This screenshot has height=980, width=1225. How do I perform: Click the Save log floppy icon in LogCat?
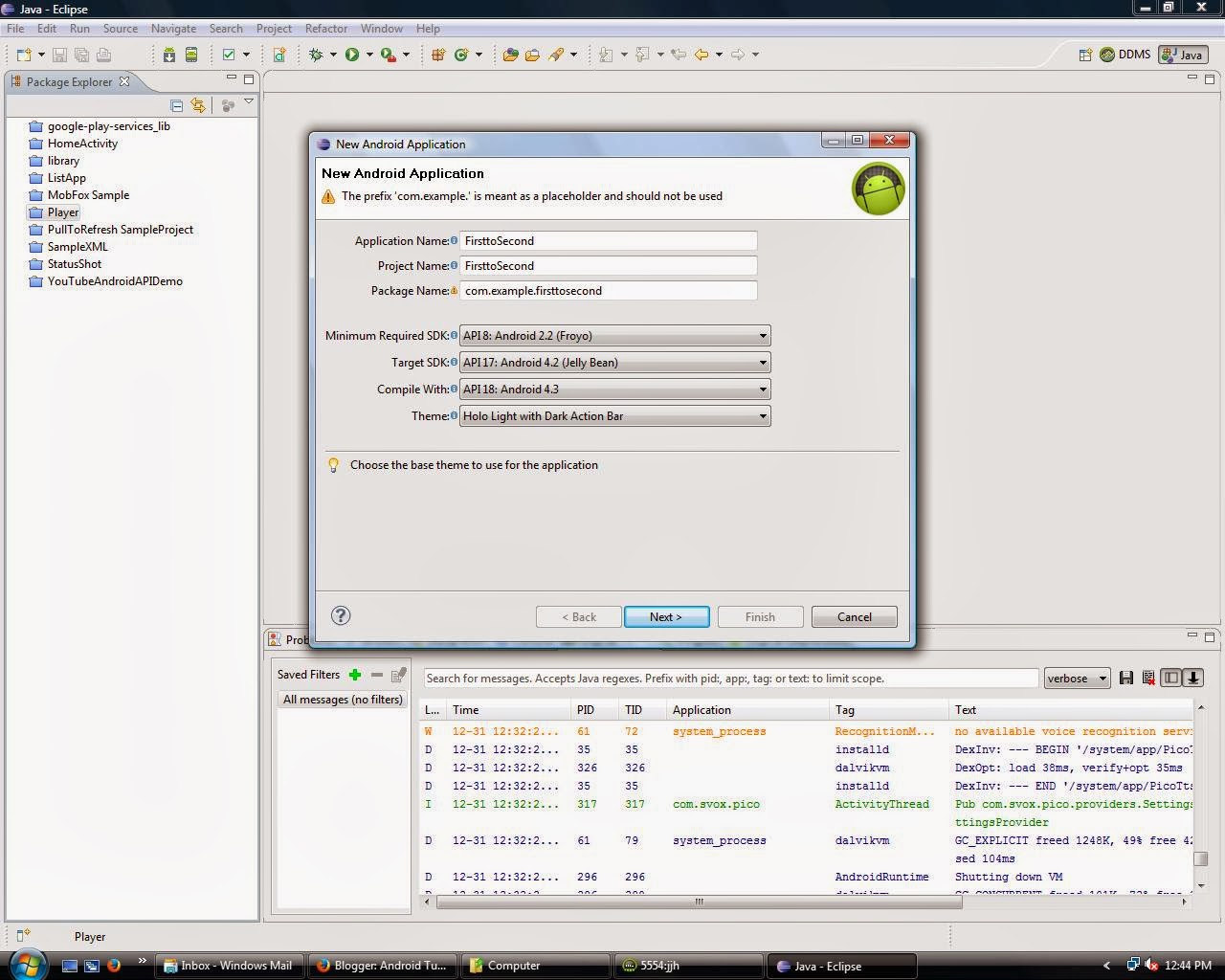click(x=1126, y=679)
